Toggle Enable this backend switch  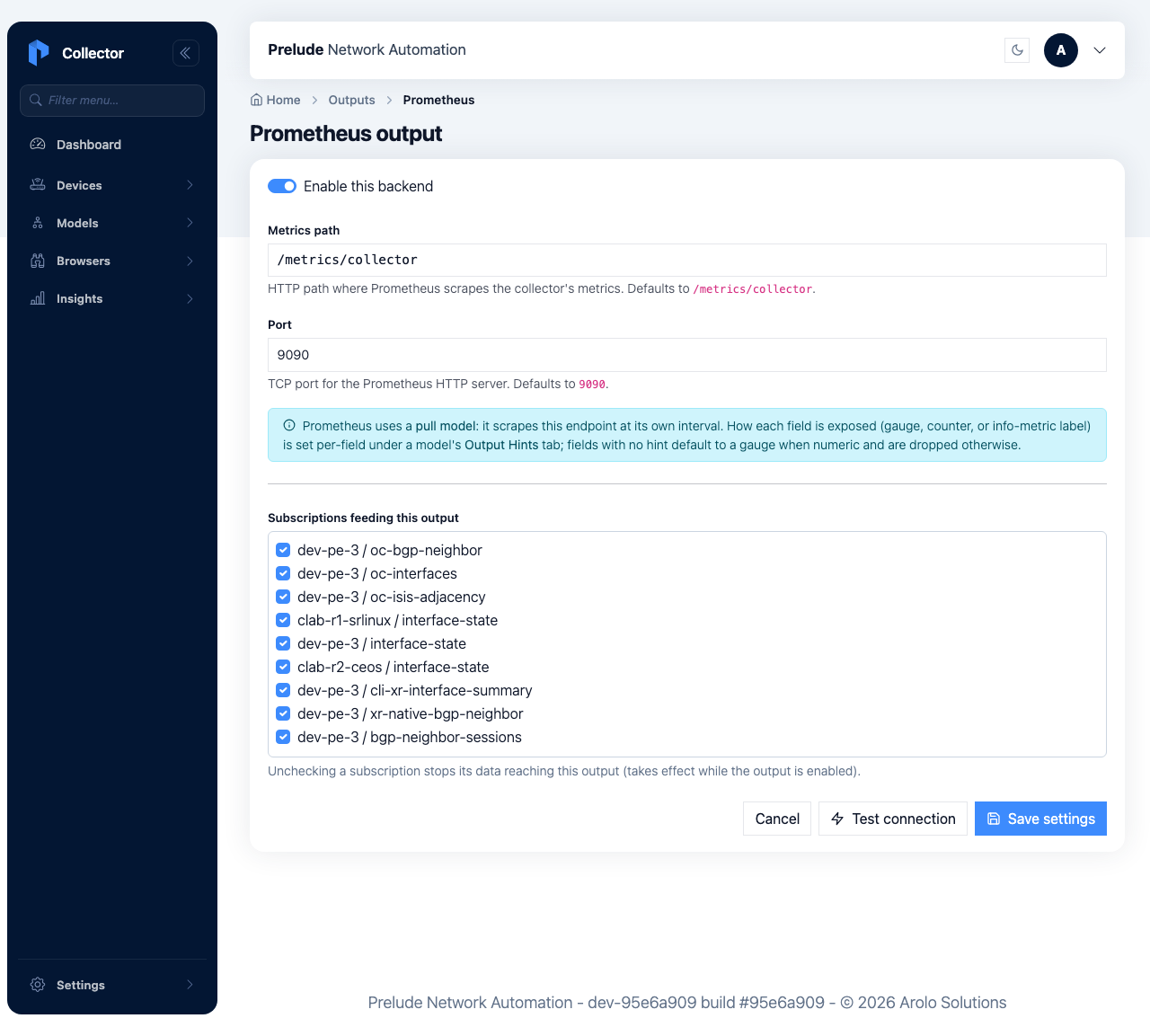[x=282, y=186]
